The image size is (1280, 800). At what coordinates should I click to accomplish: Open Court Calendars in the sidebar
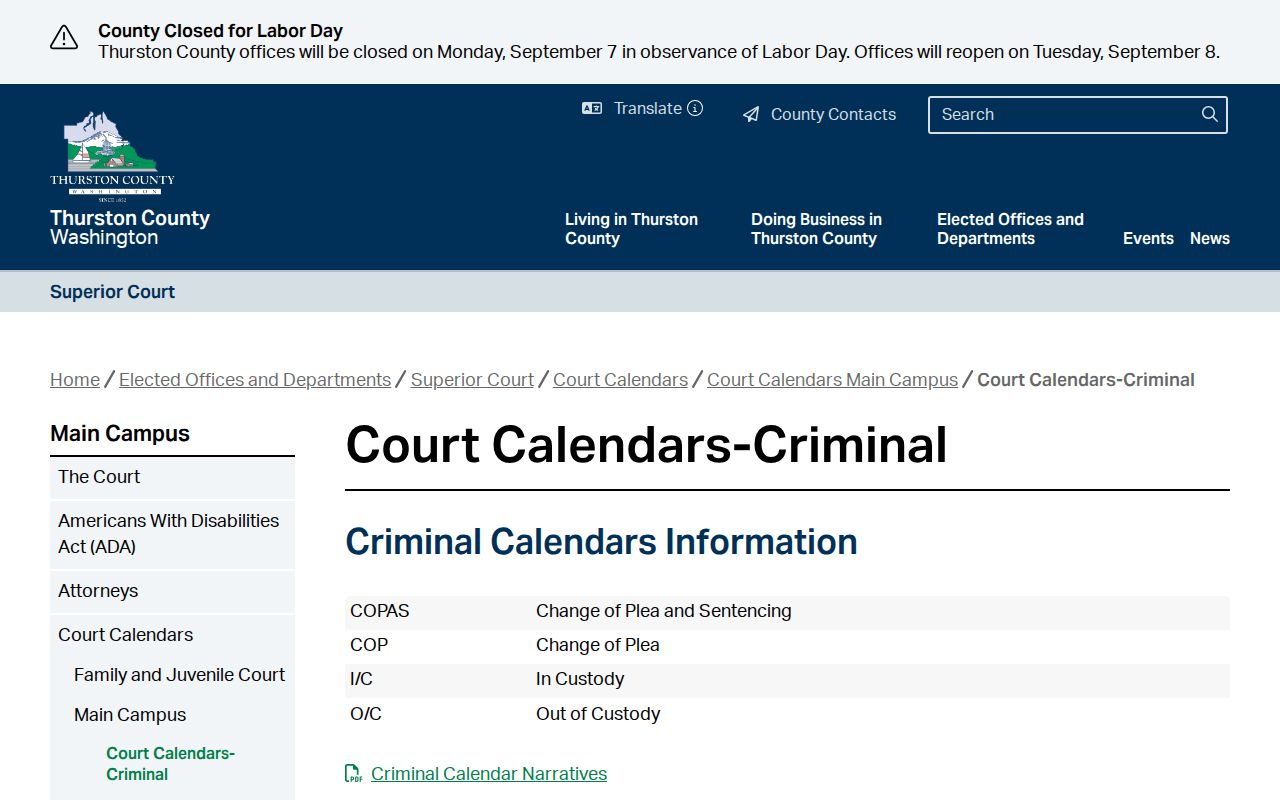pos(172,635)
